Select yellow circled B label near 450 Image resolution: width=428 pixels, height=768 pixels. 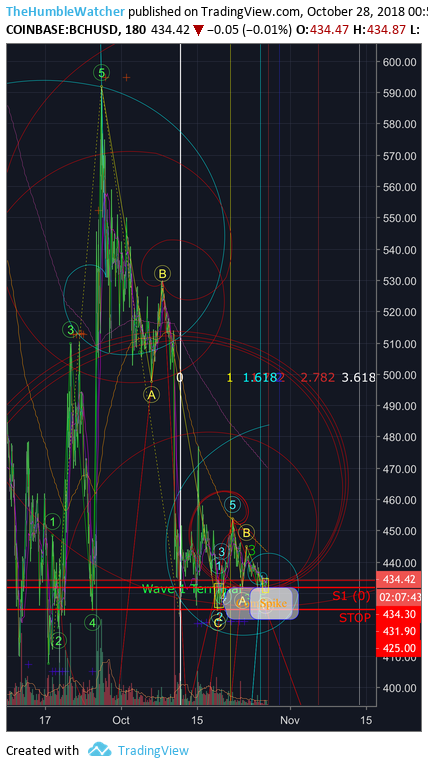tap(246, 532)
